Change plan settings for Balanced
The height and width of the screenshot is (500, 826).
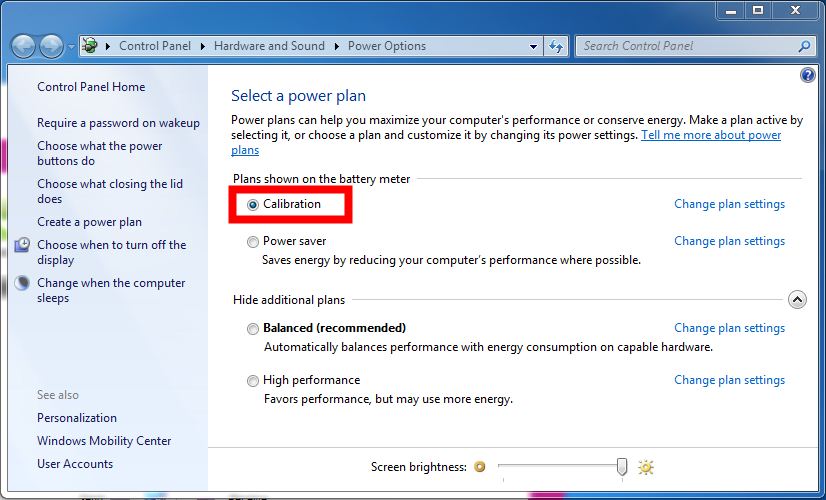(730, 328)
